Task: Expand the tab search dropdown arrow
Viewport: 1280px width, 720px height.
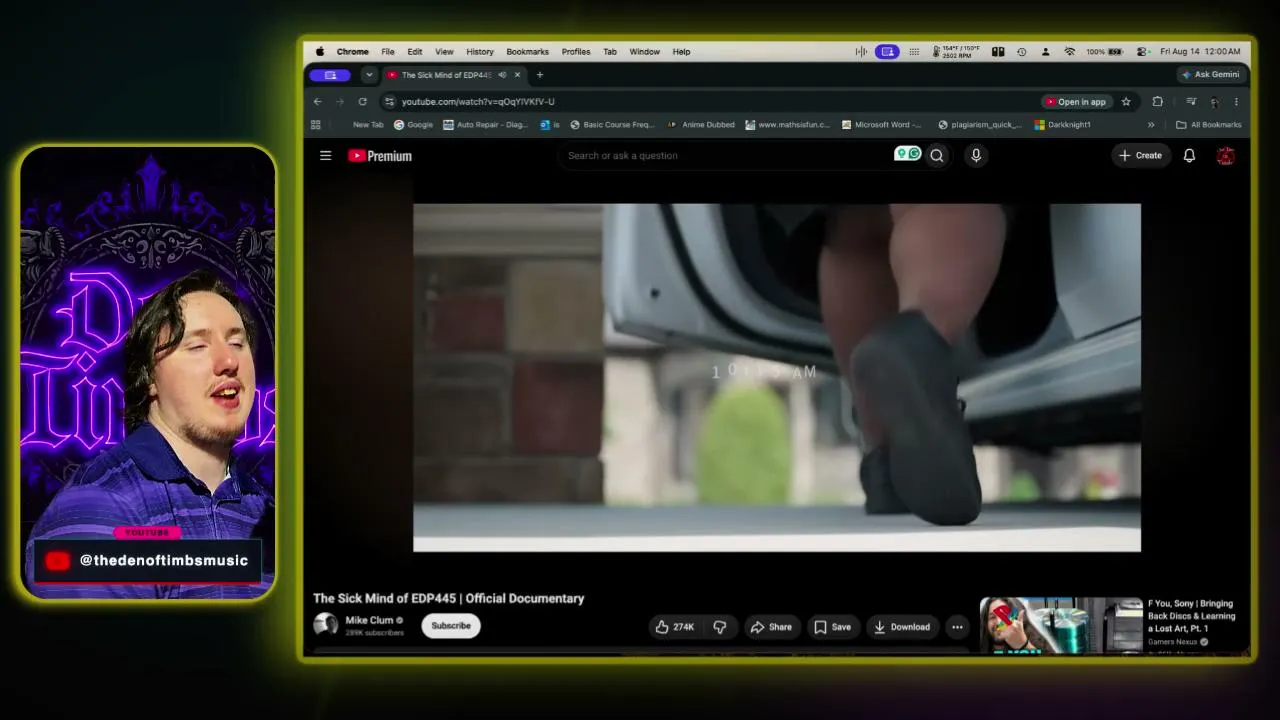Action: click(369, 75)
